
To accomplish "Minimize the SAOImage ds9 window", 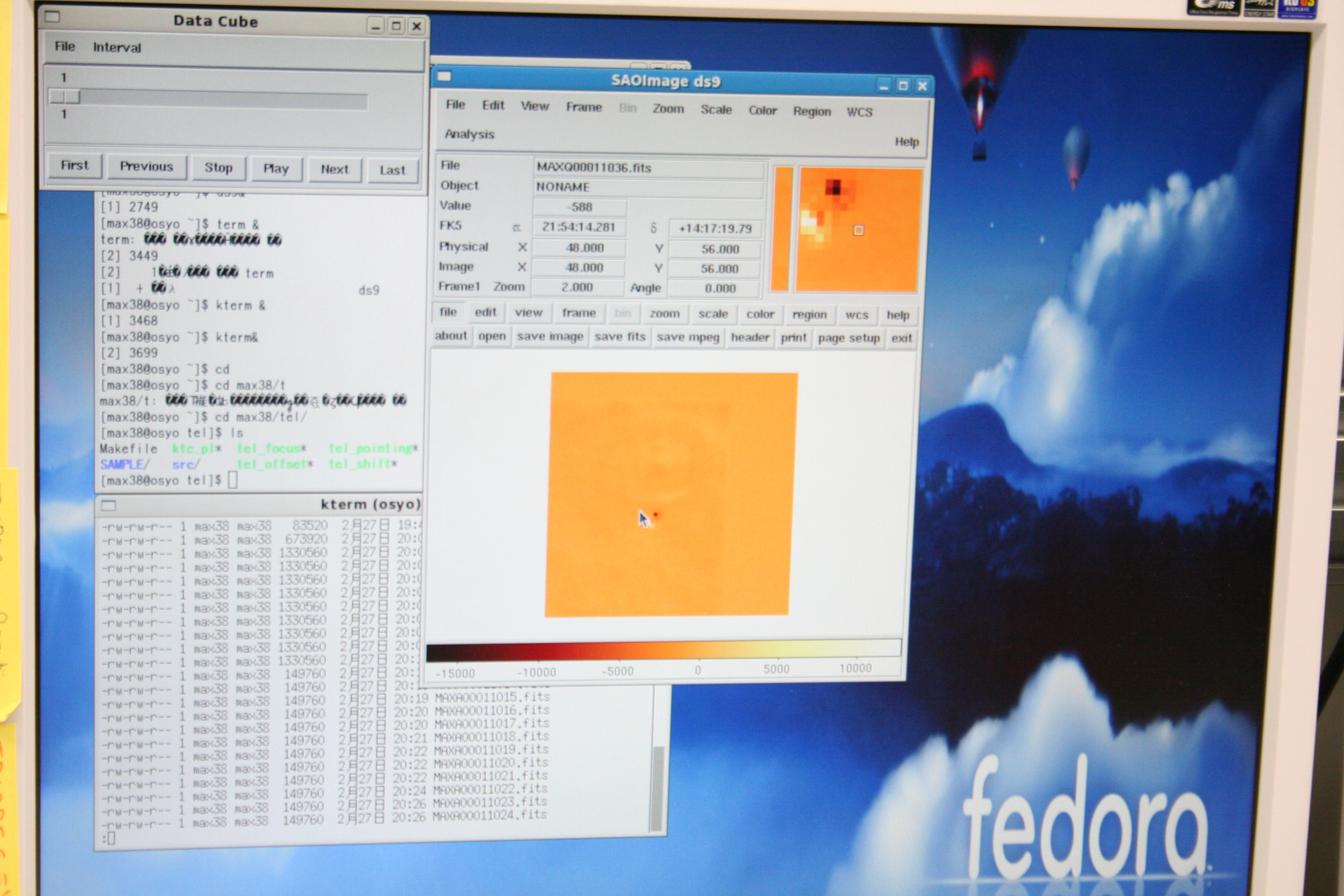I will 884,86.
